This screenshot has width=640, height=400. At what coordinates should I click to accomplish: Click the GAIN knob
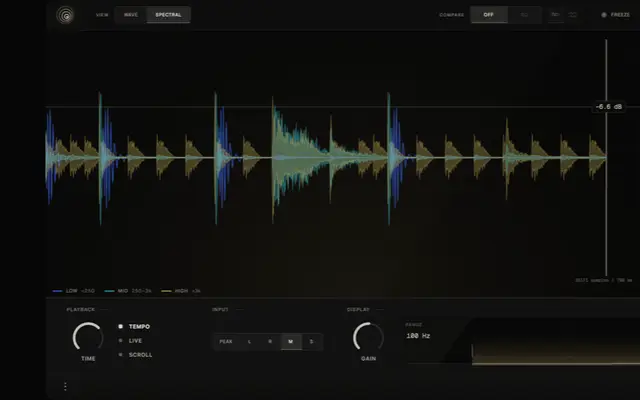point(368,337)
